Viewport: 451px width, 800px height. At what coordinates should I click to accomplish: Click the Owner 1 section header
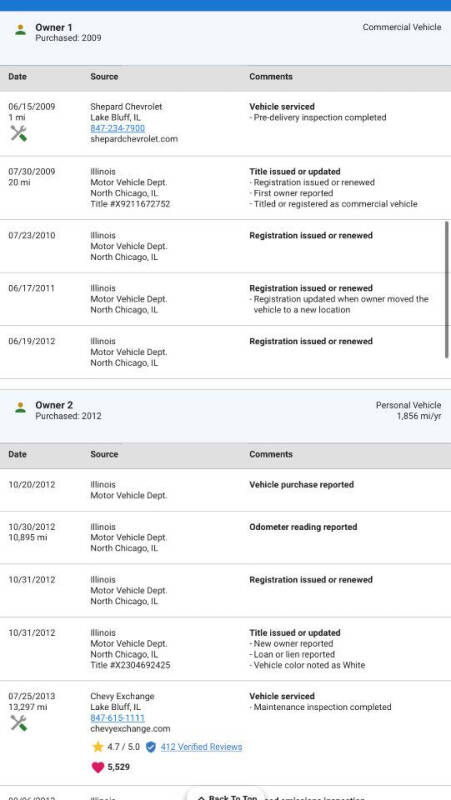click(226, 38)
